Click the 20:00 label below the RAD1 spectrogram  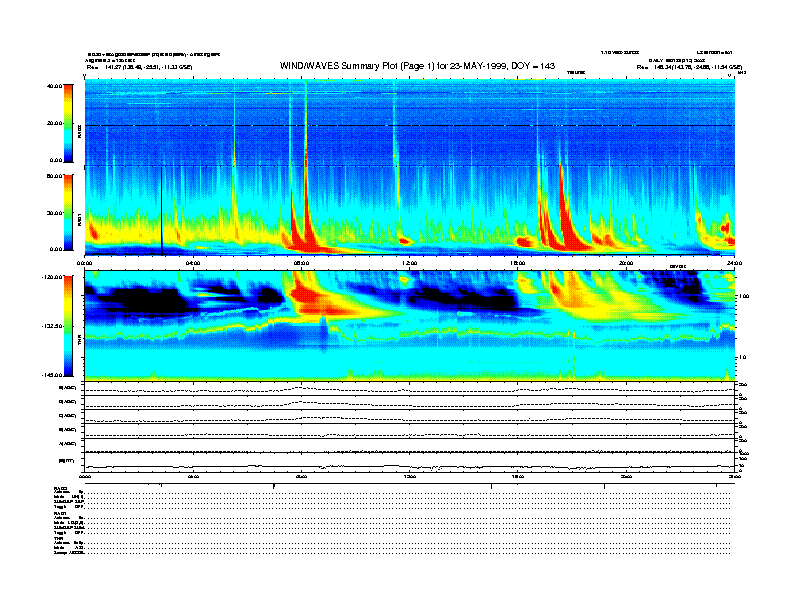pyautogui.click(x=626, y=263)
